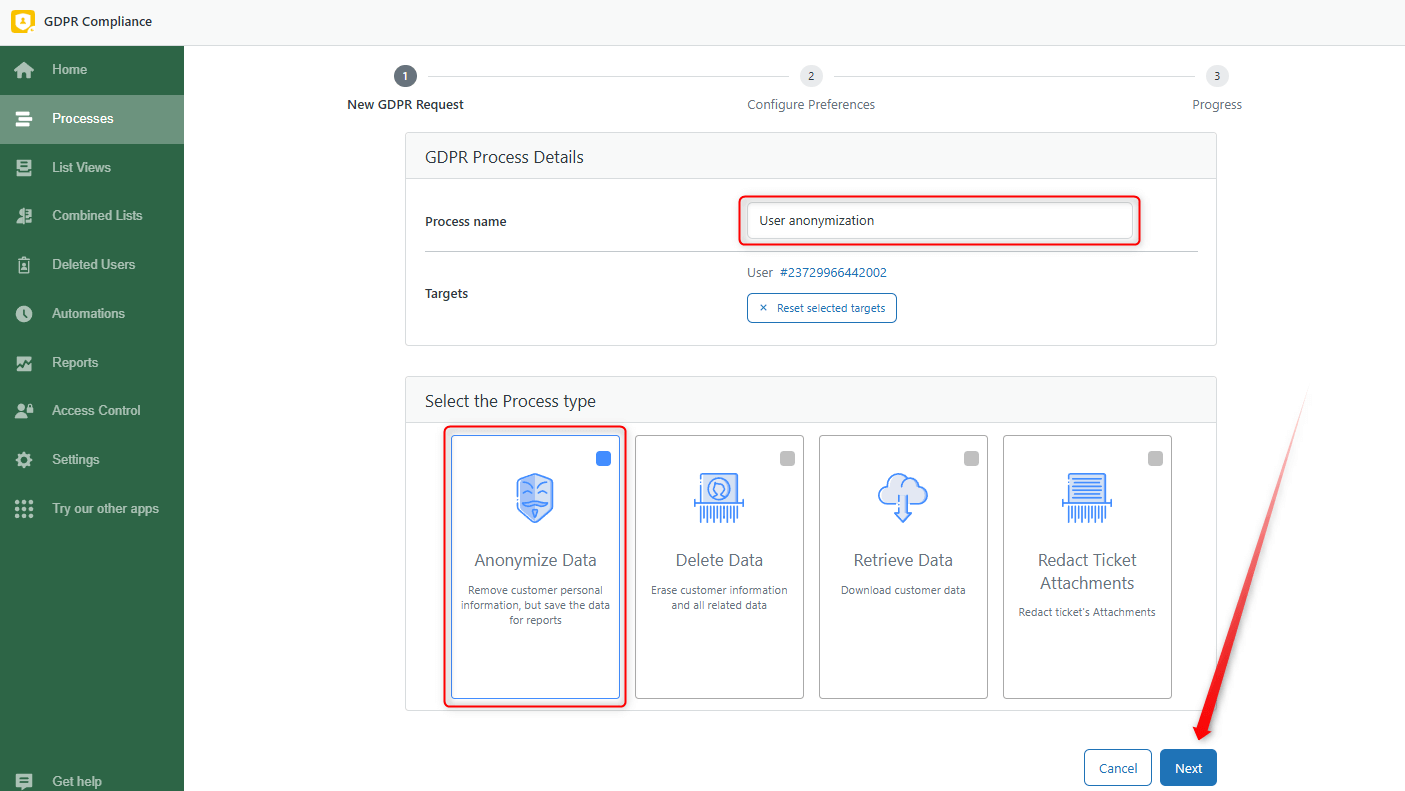Click the 'Select the Process type' heading
Image resolution: width=1405 pixels, height=791 pixels.
tap(510, 401)
